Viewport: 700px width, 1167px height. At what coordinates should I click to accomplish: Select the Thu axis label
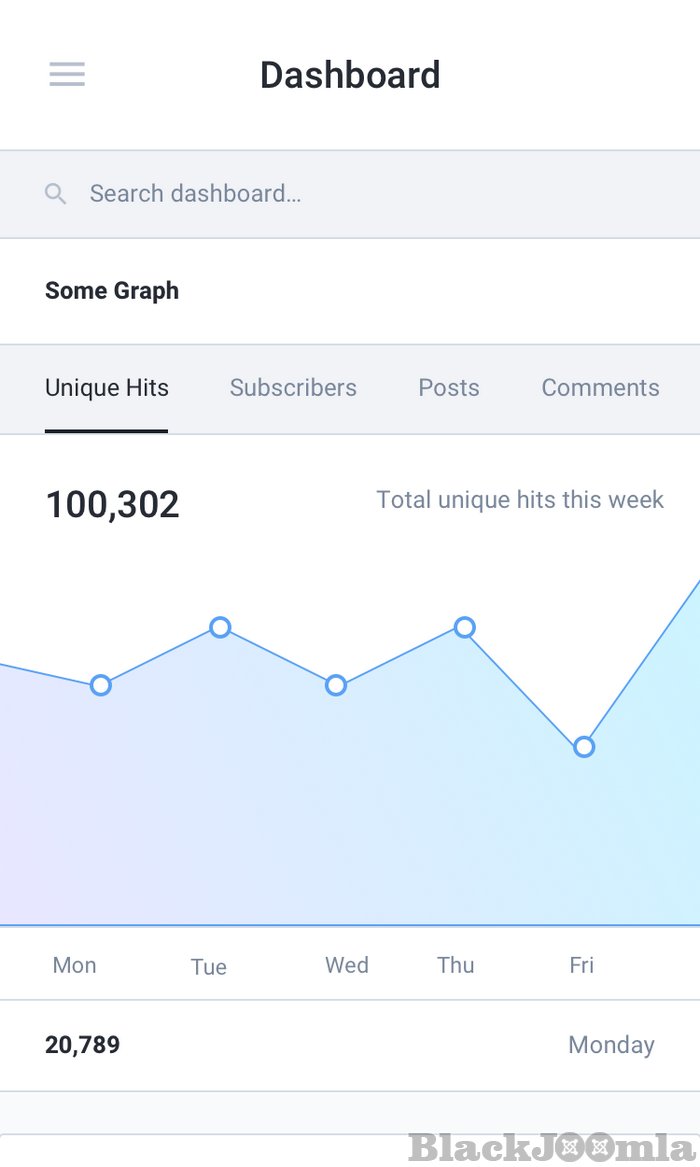tap(456, 965)
